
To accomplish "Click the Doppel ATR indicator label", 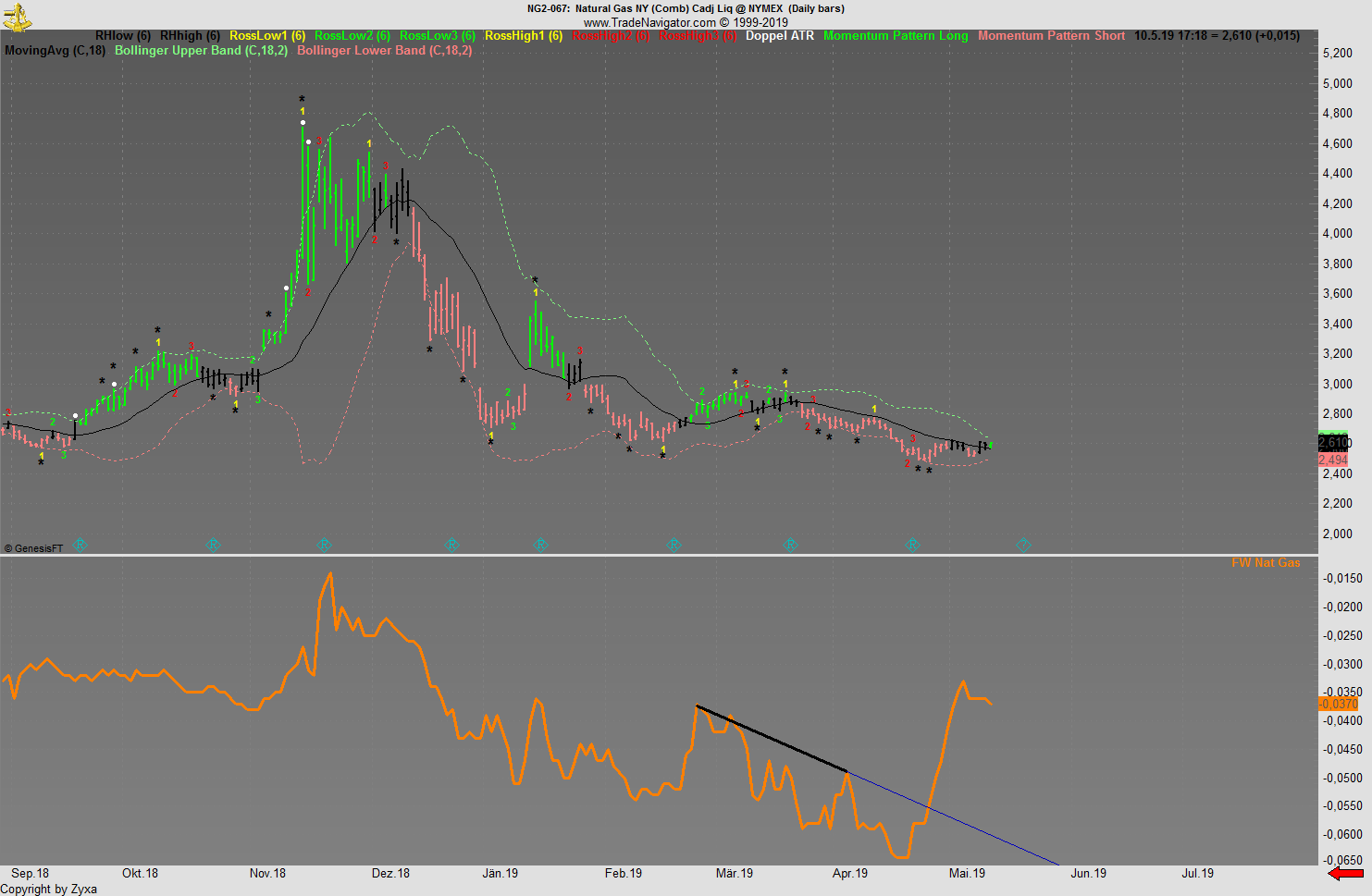I will pyautogui.click(x=781, y=35).
